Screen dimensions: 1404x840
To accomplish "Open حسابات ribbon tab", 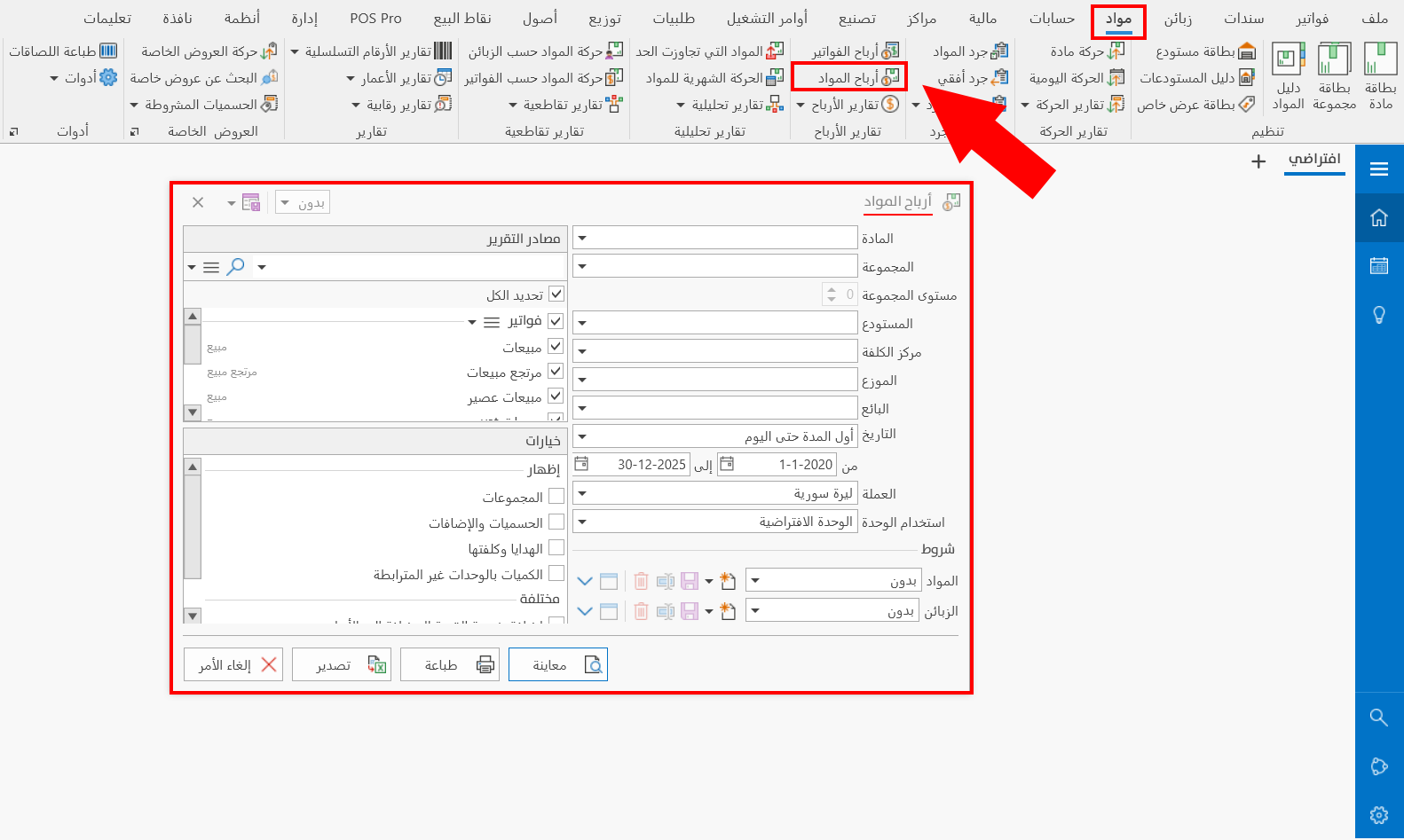I will (x=1052, y=19).
